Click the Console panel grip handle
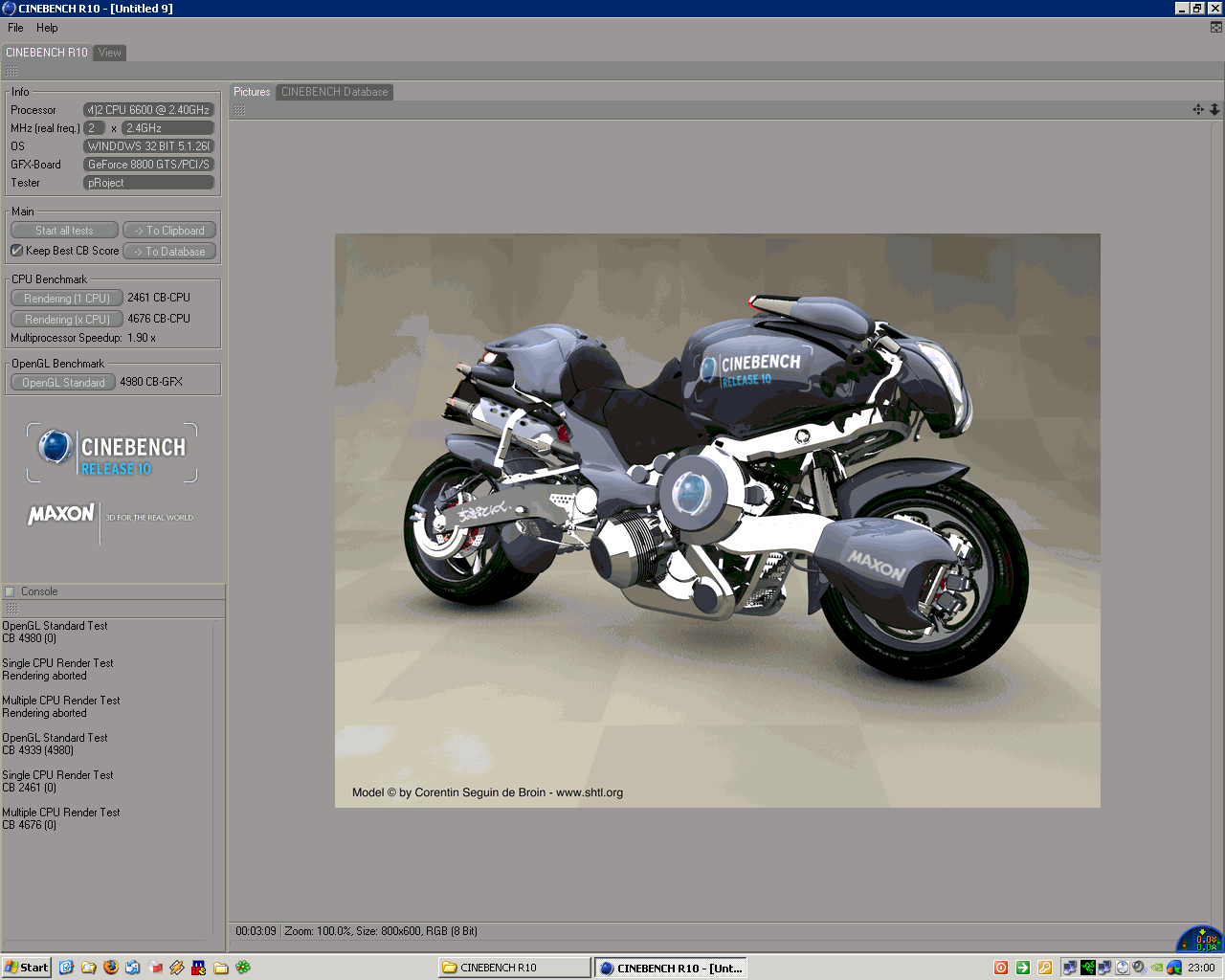The height and width of the screenshot is (980, 1225). pos(11,609)
